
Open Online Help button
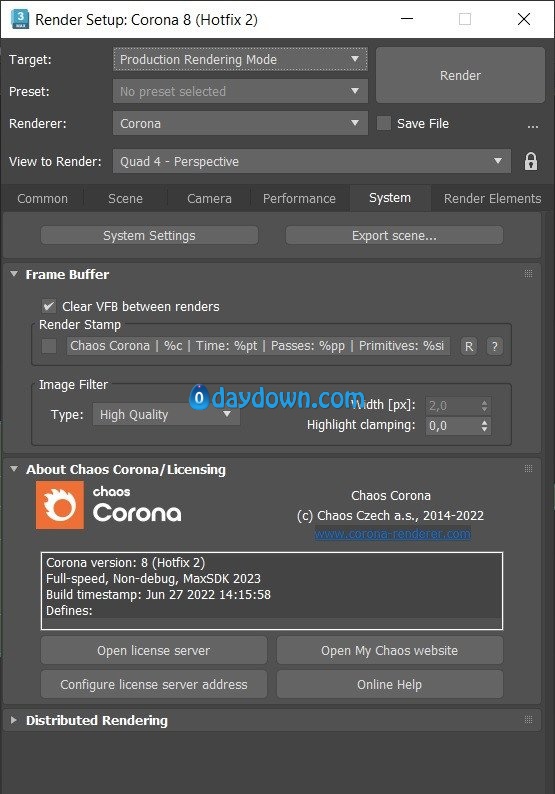[x=389, y=684]
